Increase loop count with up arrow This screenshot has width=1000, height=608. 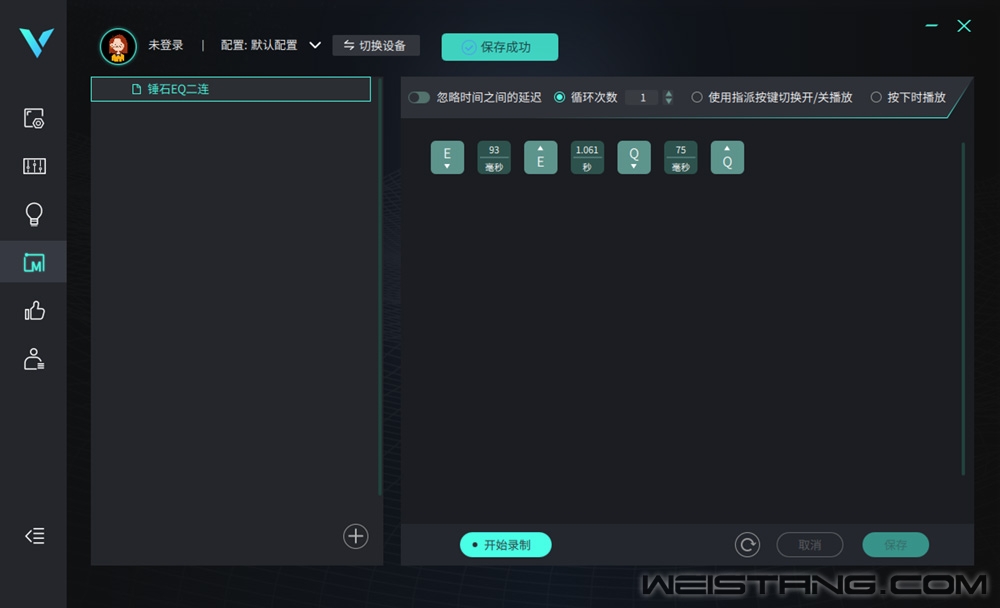click(x=668, y=94)
